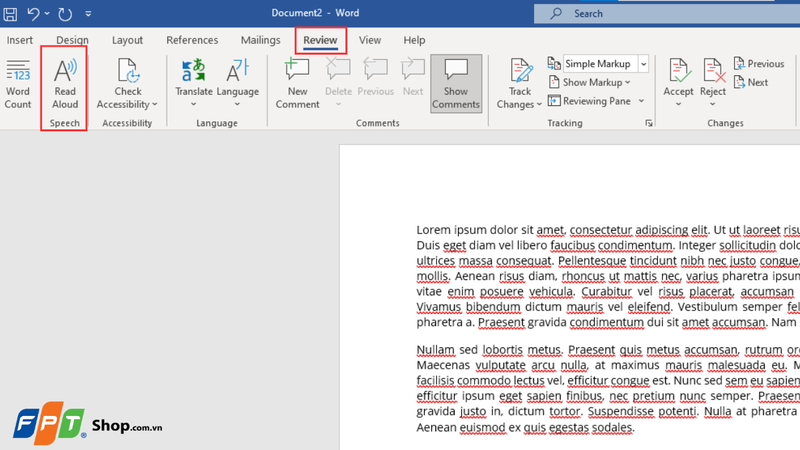Add a New Comment

pyautogui.click(x=297, y=84)
